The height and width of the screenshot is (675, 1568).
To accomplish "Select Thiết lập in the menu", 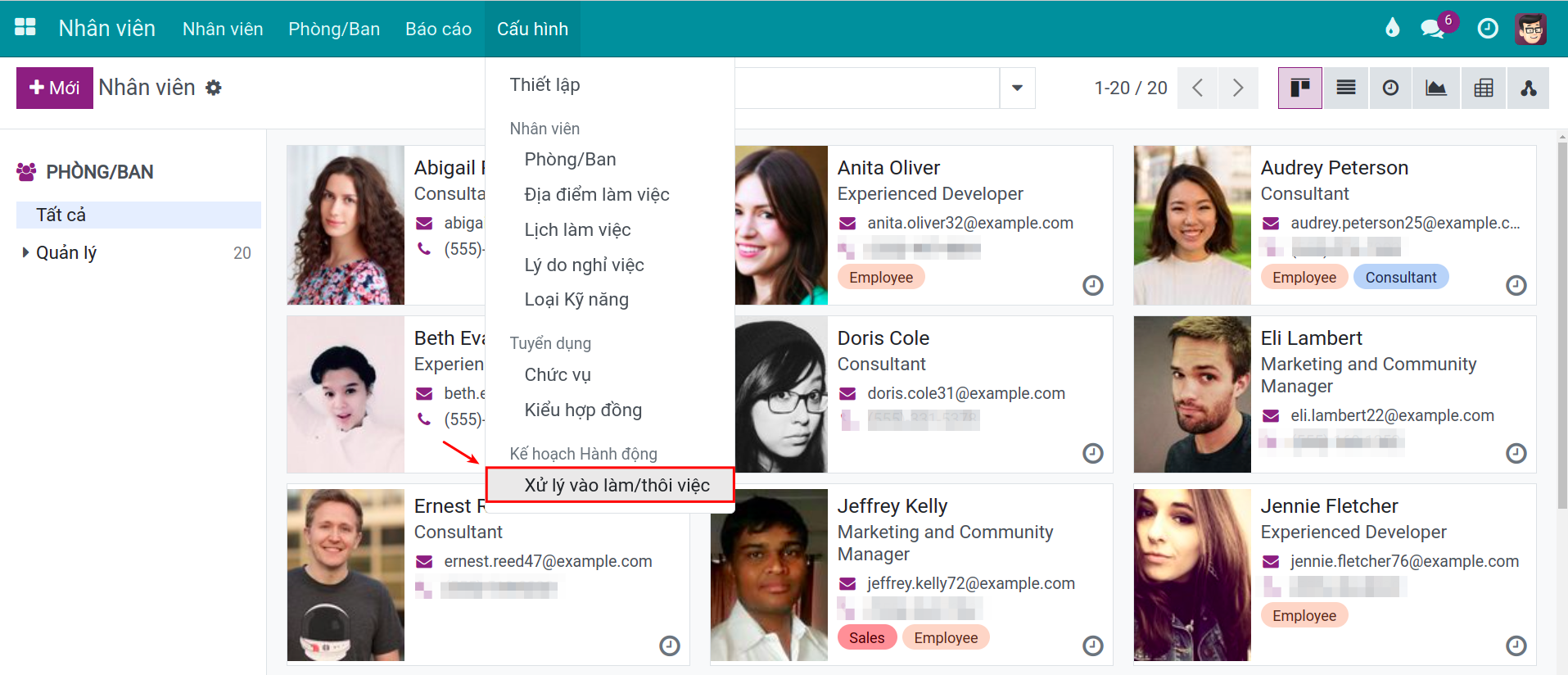I will (545, 84).
